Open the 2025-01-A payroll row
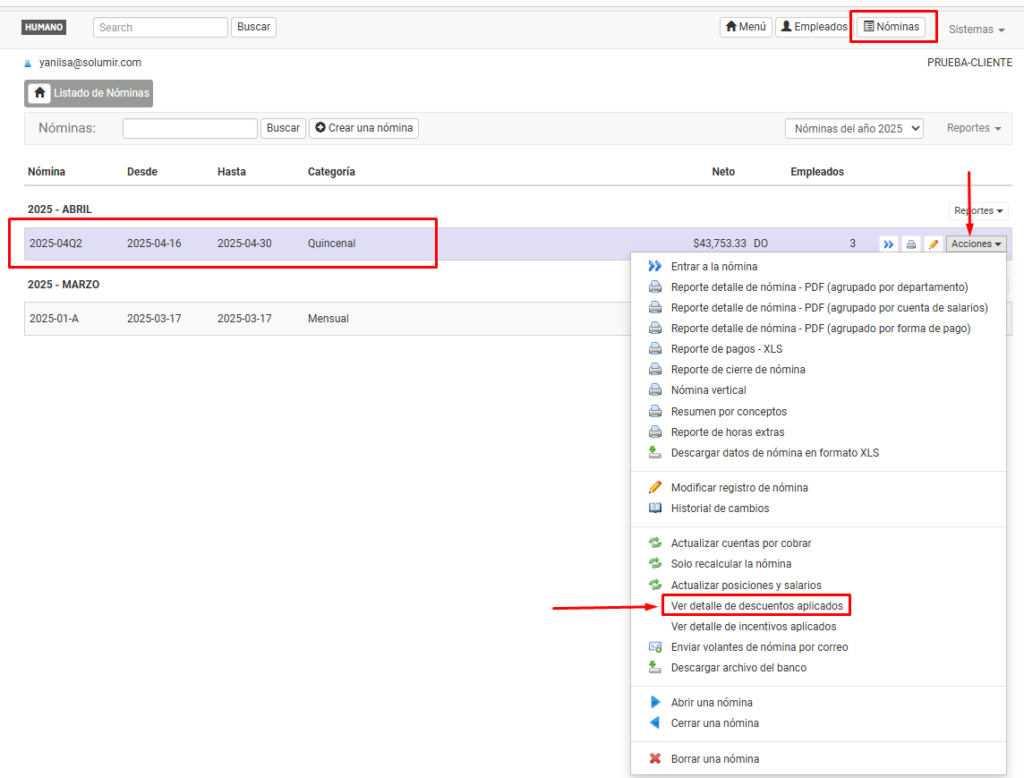The height and width of the screenshot is (778, 1024). tap(55, 319)
